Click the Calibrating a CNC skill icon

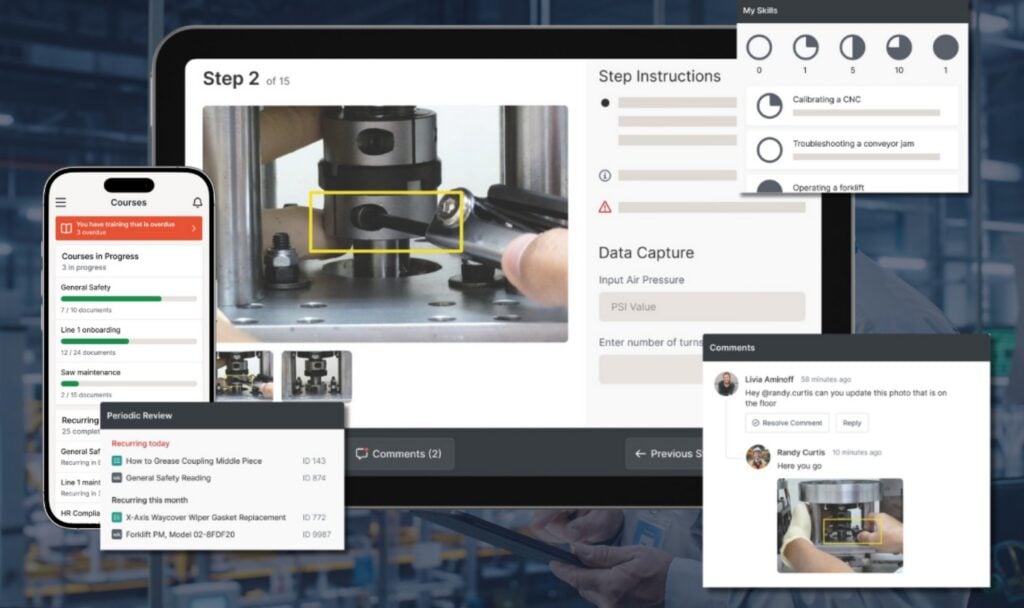click(769, 106)
